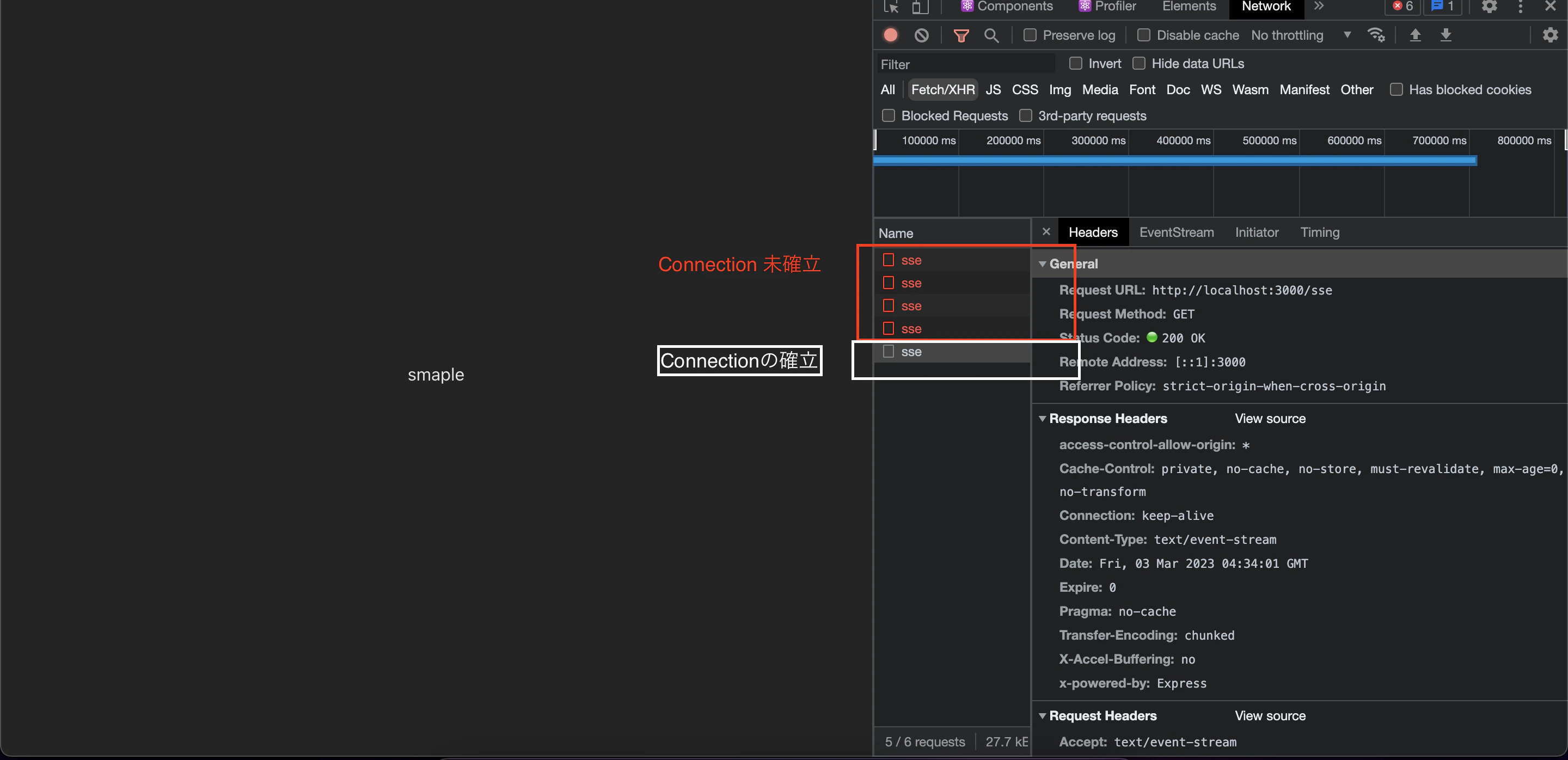Export HAR file download icon
The height and width of the screenshot is (760, 1568).
[x=1445, y=35]
